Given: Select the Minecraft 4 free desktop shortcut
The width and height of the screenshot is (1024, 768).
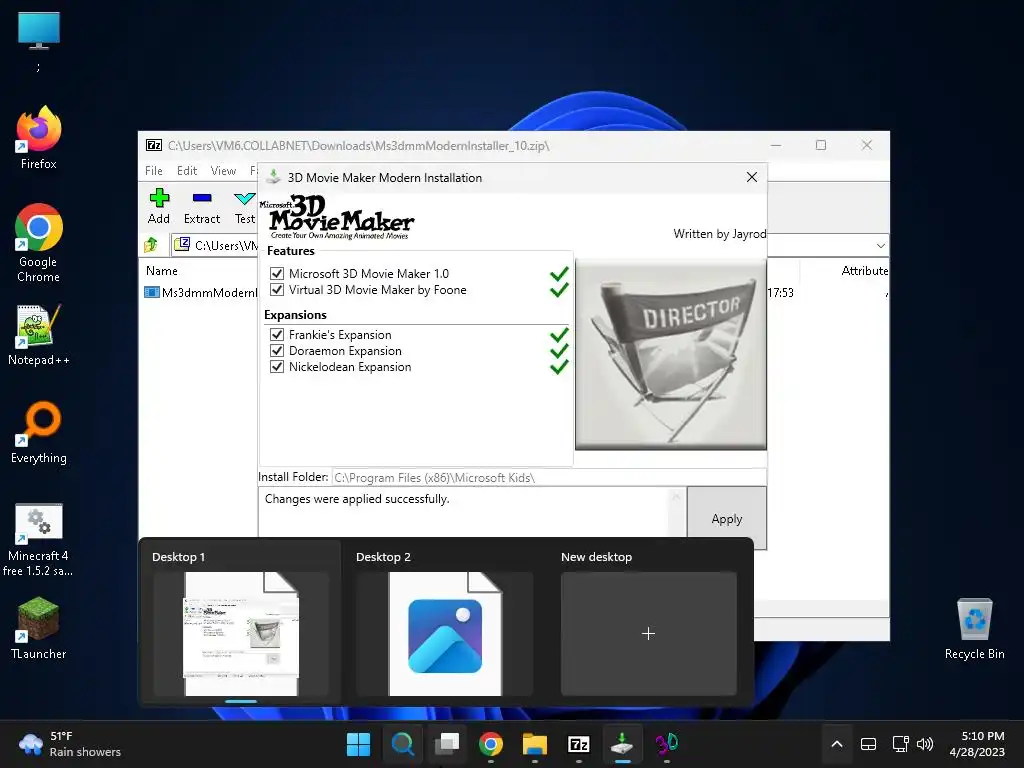Looking at the screenshot, I should pos(39,539).
